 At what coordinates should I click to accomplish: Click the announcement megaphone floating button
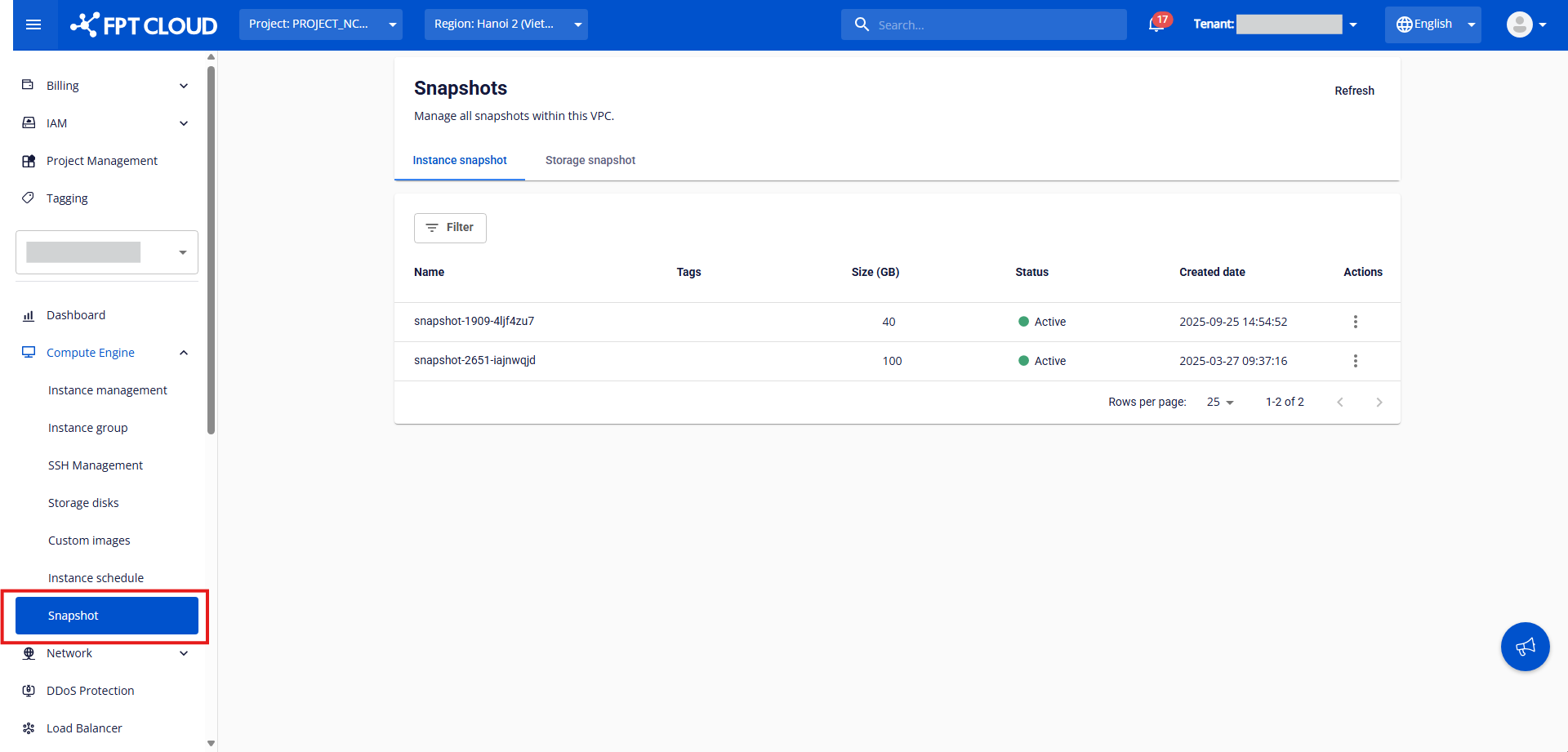(x=1525, y=647)
